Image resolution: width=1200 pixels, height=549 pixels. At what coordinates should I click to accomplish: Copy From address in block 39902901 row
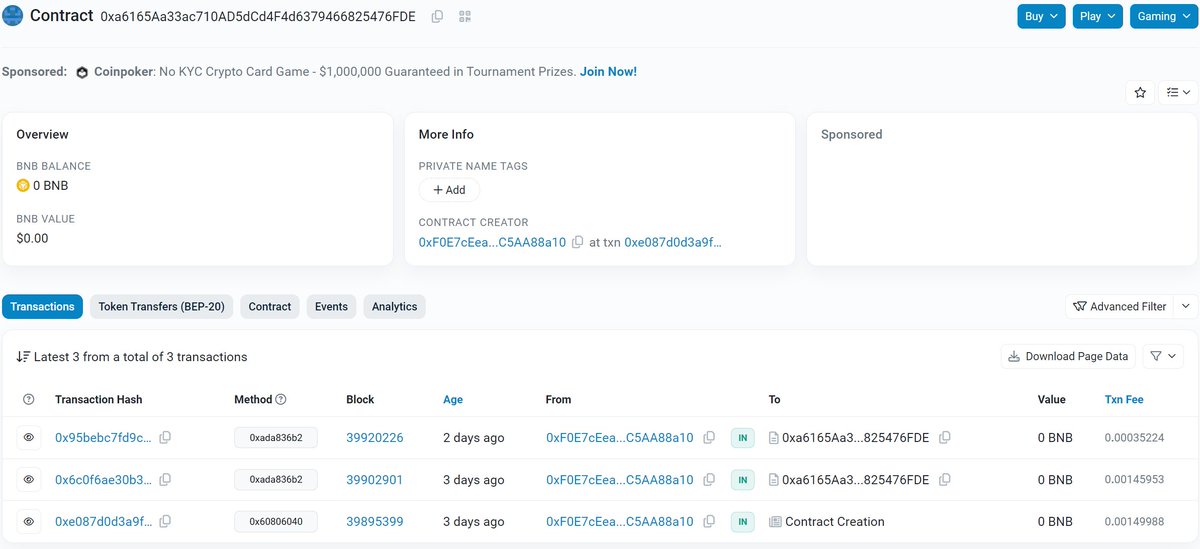coord(709,480)
